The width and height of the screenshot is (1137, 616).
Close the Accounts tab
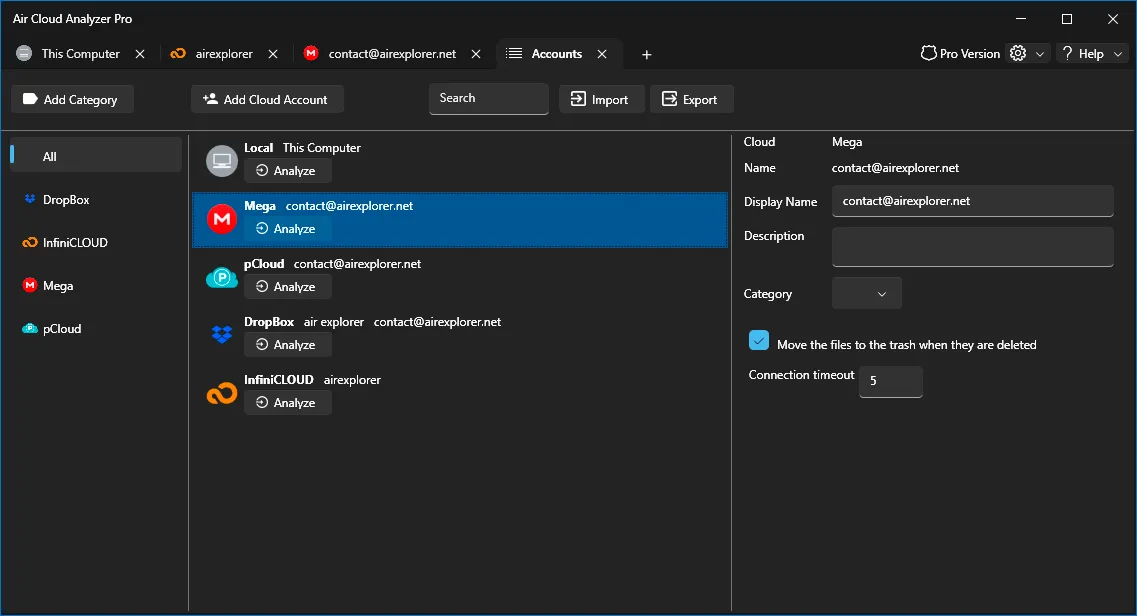pos(602,54)
